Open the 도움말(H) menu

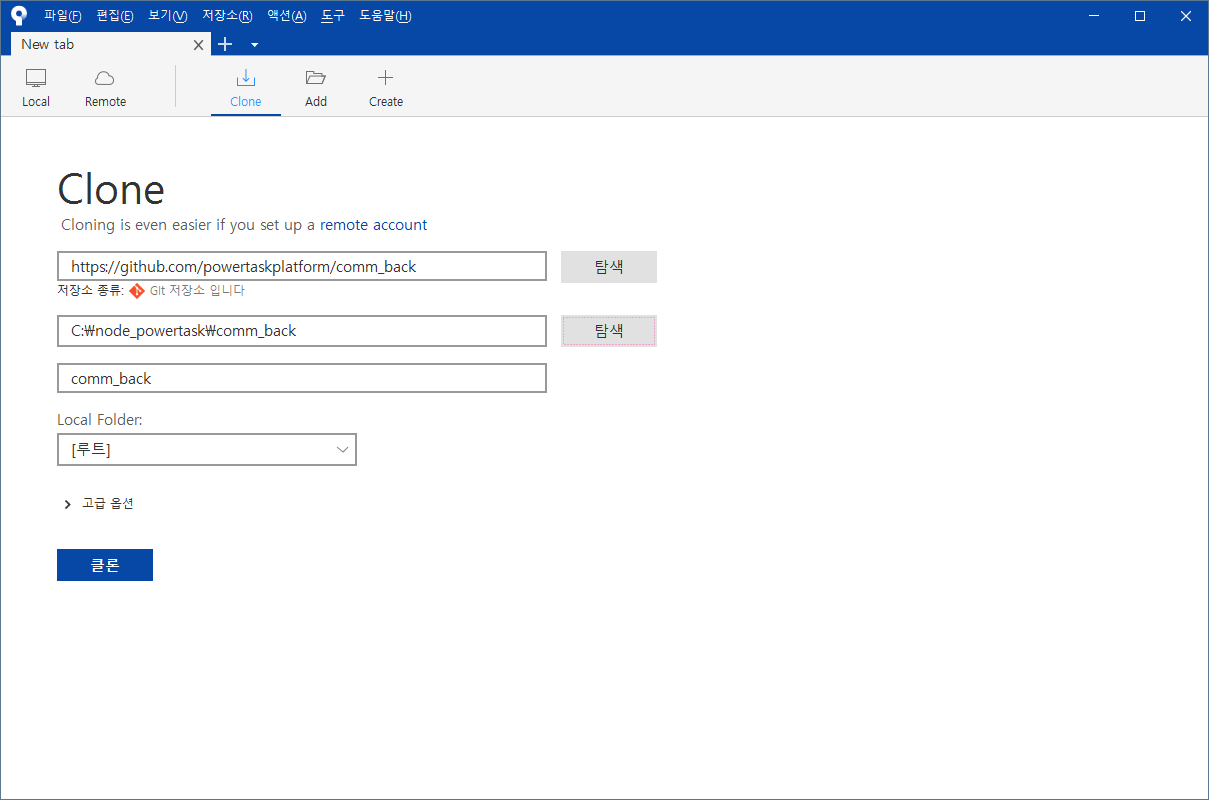tap(385, 16)
